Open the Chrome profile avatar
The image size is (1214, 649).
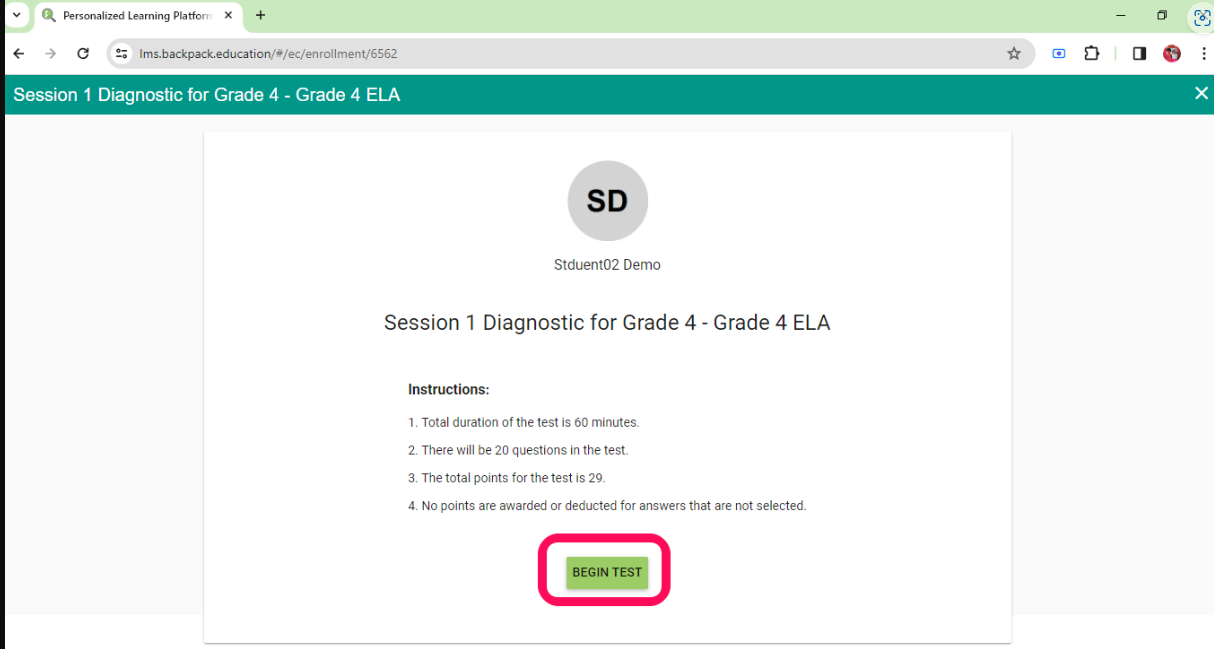[1172, 54]
